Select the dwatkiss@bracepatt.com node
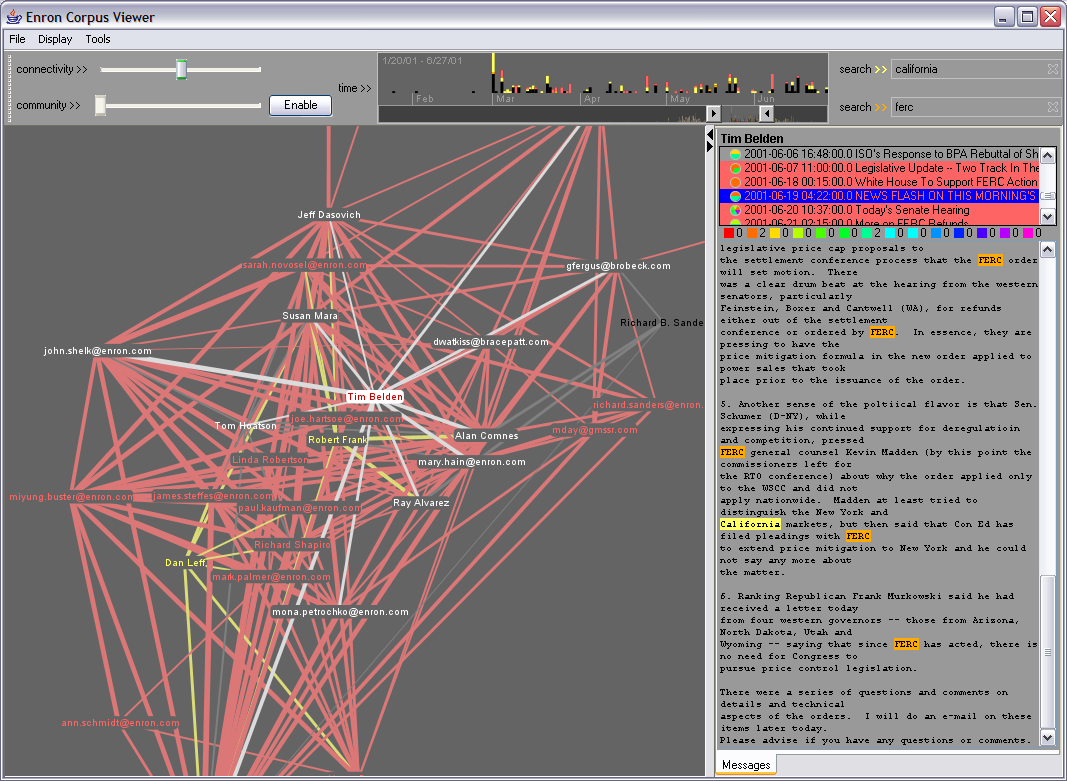Viewport: 1067px width, 781px height. pos(491,342)
